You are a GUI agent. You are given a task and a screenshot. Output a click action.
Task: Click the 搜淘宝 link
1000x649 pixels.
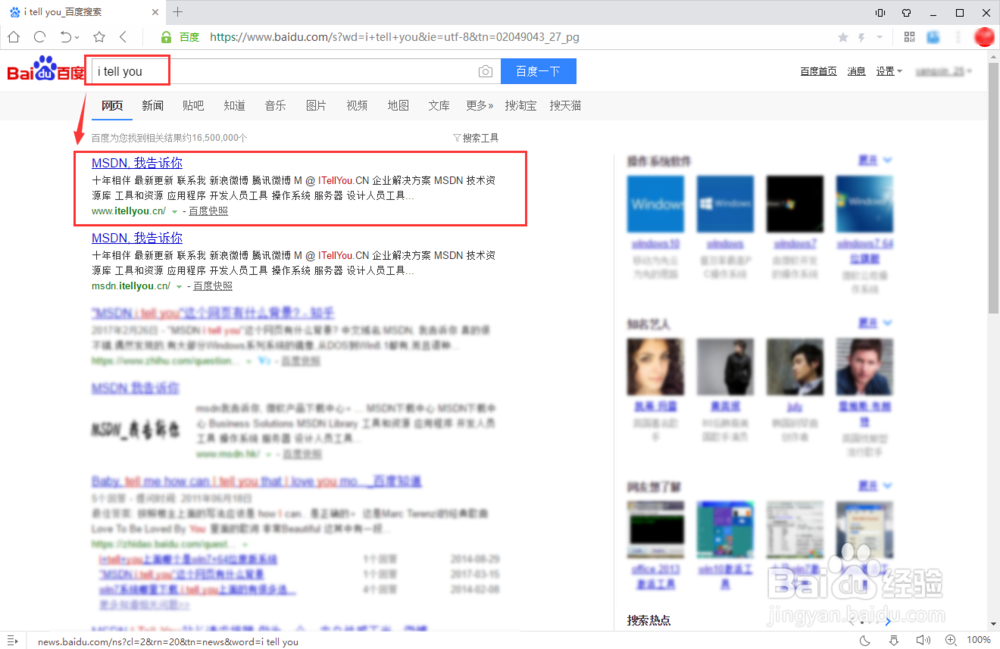coord(520,106)
